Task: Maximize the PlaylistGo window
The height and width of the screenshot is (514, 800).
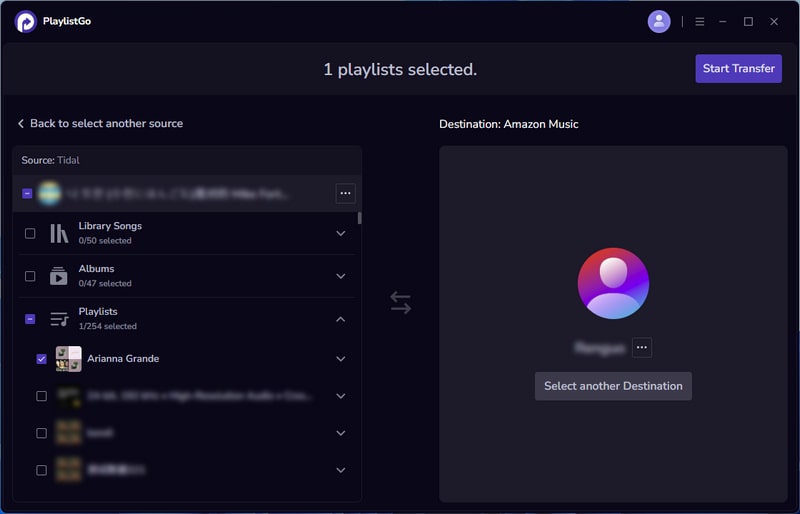Action: tap(748, 21)
